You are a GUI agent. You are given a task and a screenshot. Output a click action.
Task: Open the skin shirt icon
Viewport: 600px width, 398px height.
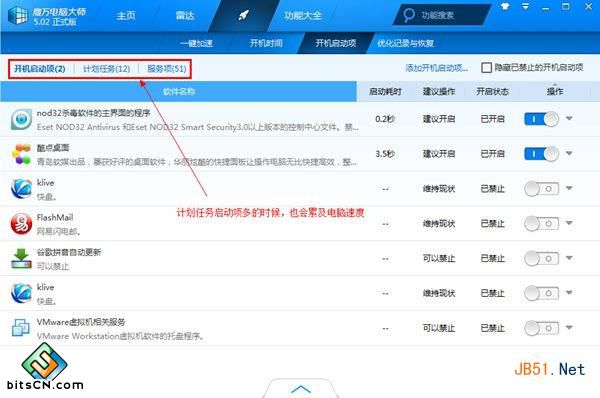505,7
